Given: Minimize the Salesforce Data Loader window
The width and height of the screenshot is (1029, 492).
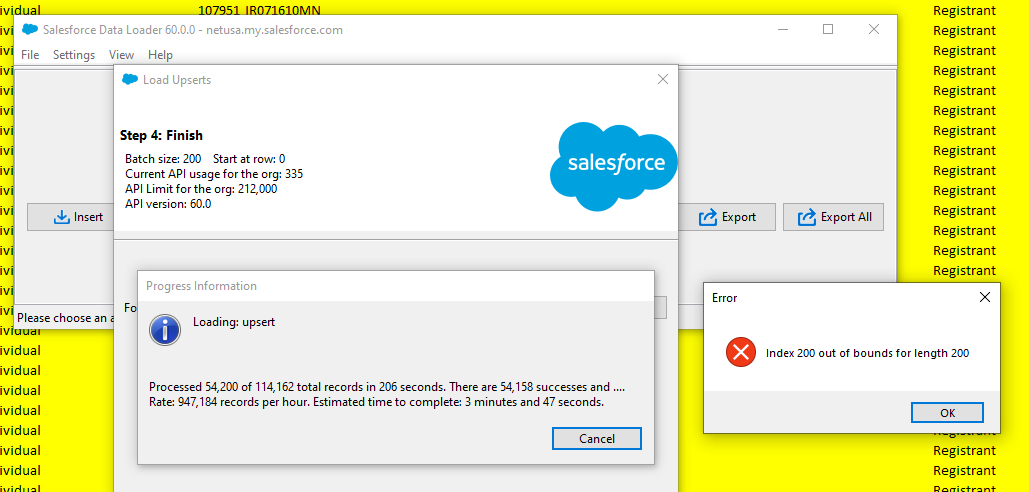Looking at the screenshot, I should click(783, 29).
